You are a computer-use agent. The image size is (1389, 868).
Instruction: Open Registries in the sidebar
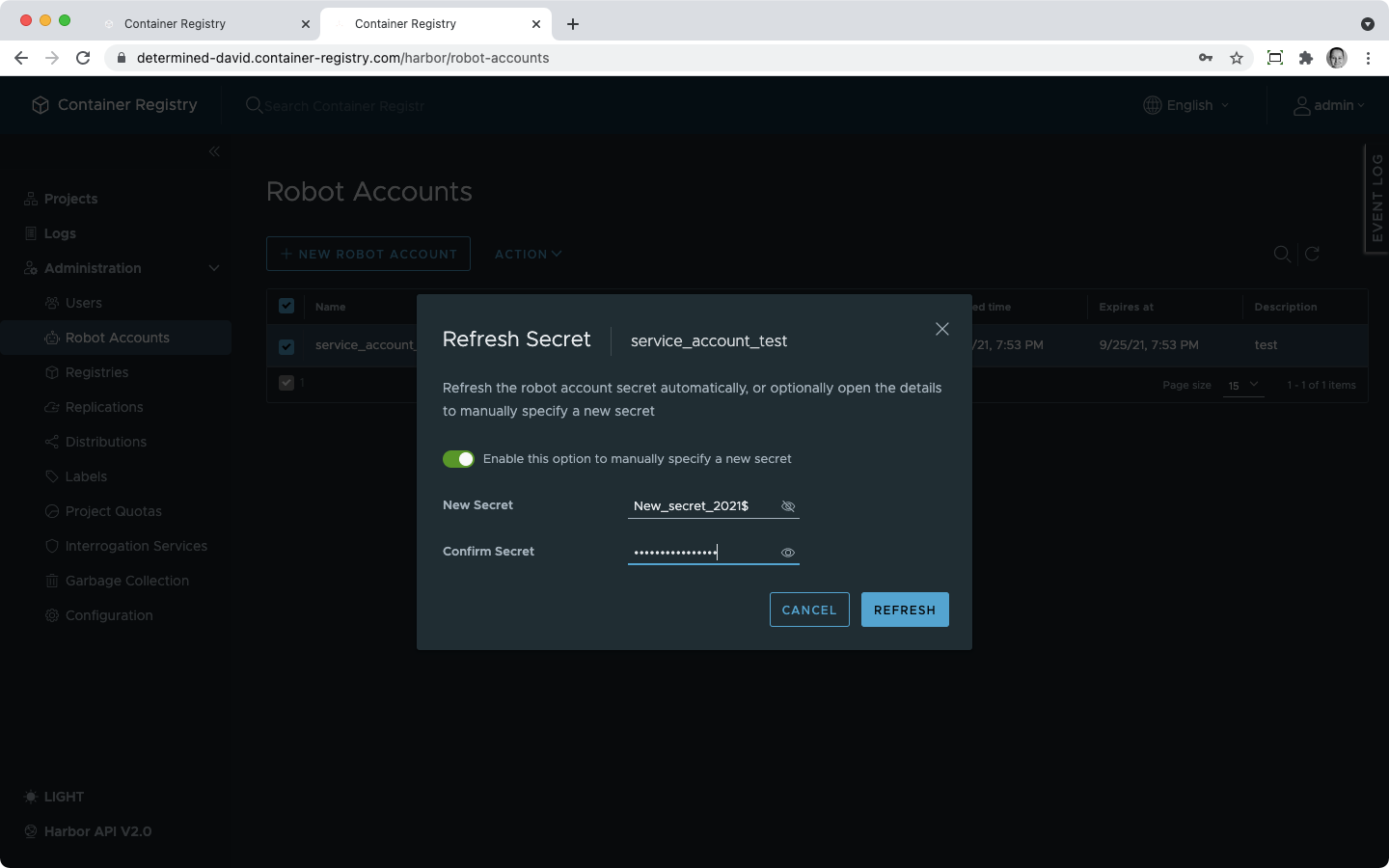pyautogui.click(x=96, y=372)
